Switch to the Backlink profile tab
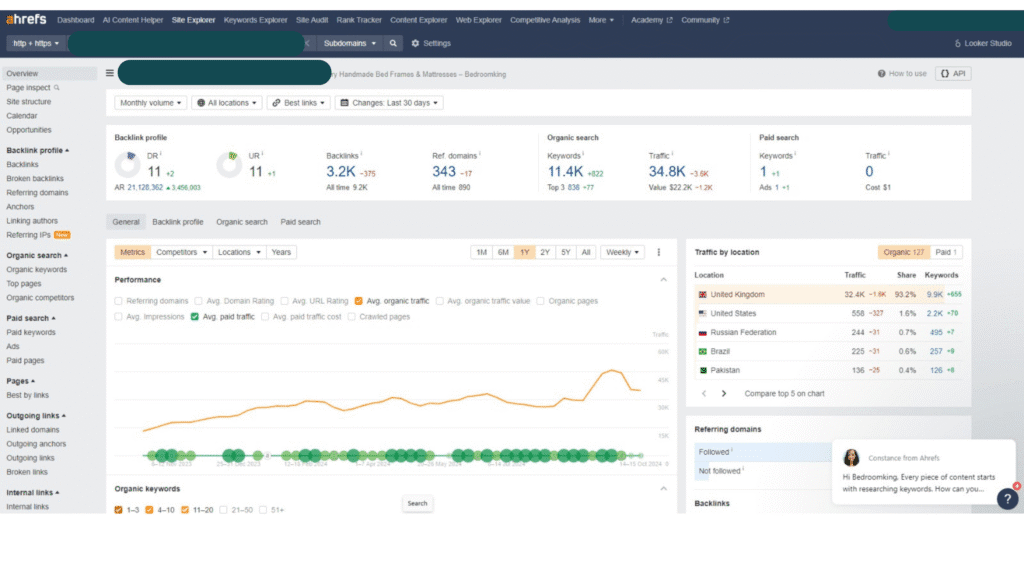The image size is (1024, 563). [x=178, y=222]
